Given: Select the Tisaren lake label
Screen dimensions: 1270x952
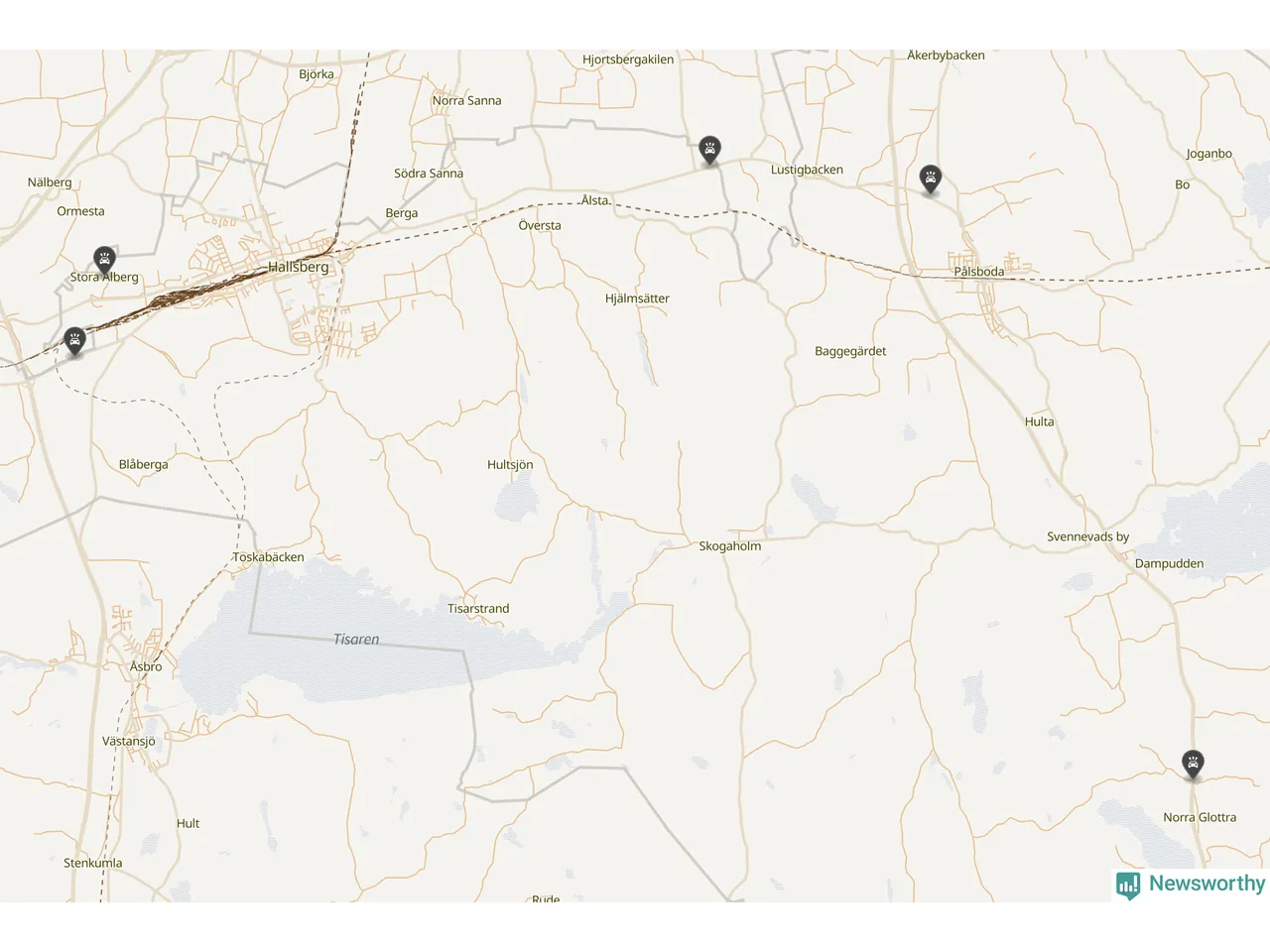Looking at the screenshot, I should pyautogui.click(x=356, y=640).
